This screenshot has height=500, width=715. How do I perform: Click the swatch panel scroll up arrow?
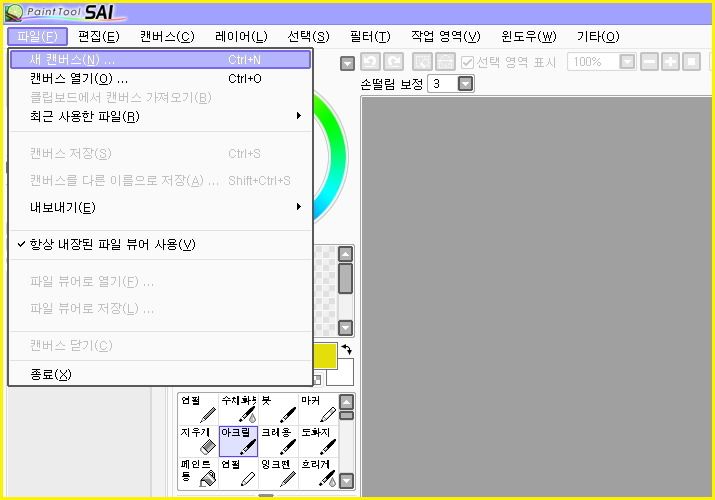coord(346,254)
